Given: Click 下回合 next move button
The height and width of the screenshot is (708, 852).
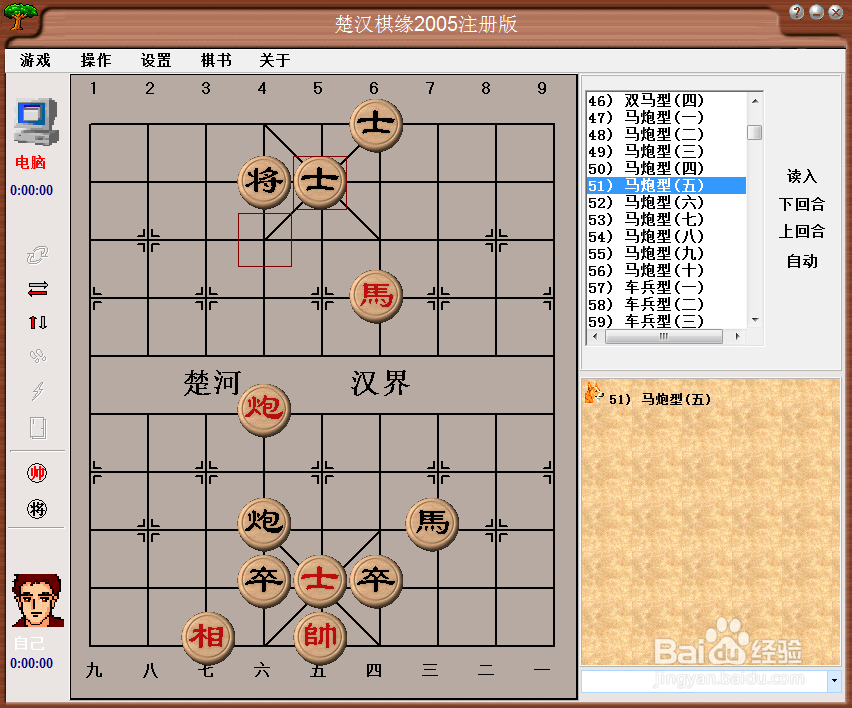Looking at the screenshot, I should pyautogui.click(x=802, y=204).
